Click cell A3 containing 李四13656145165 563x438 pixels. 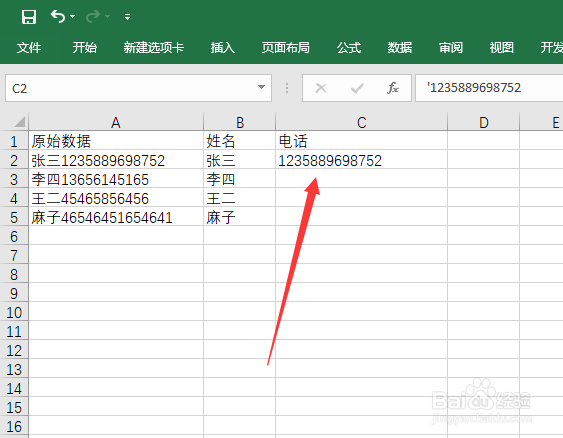pos(116,179)
